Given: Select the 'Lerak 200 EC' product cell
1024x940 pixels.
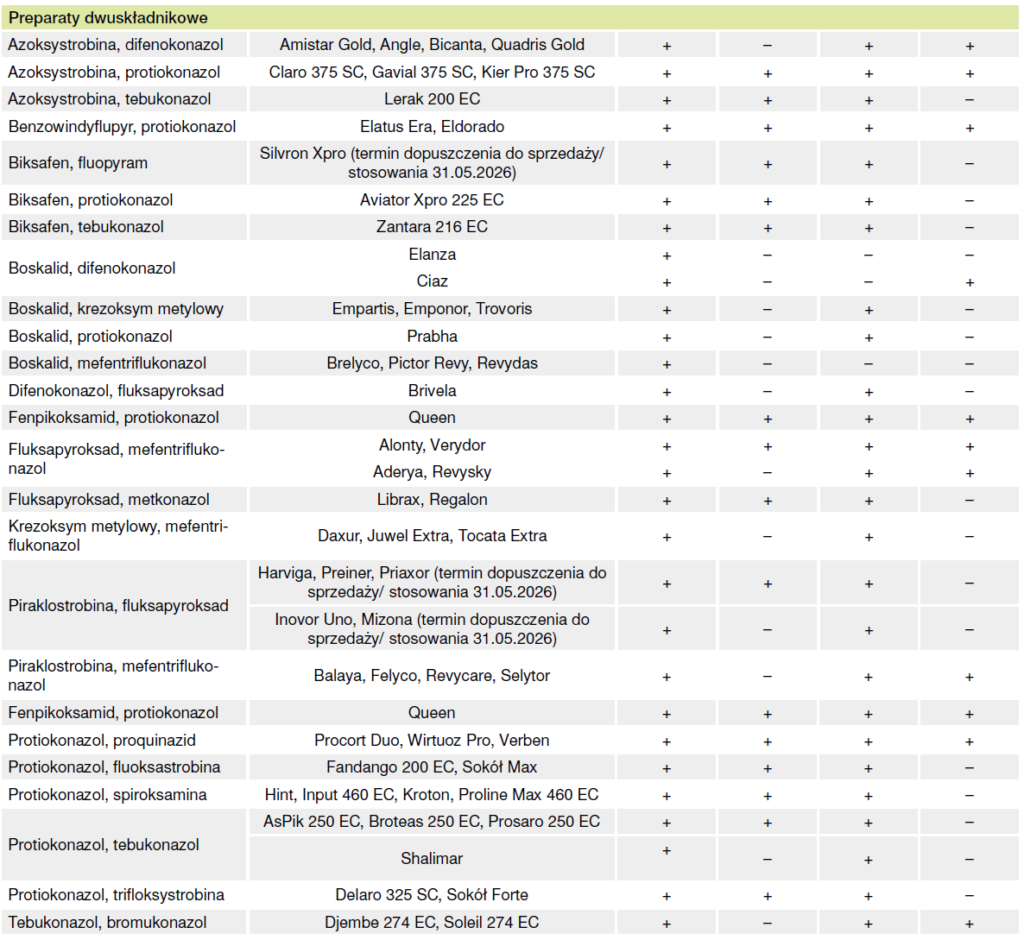Looking at the screenshot, I should (432, 100).
